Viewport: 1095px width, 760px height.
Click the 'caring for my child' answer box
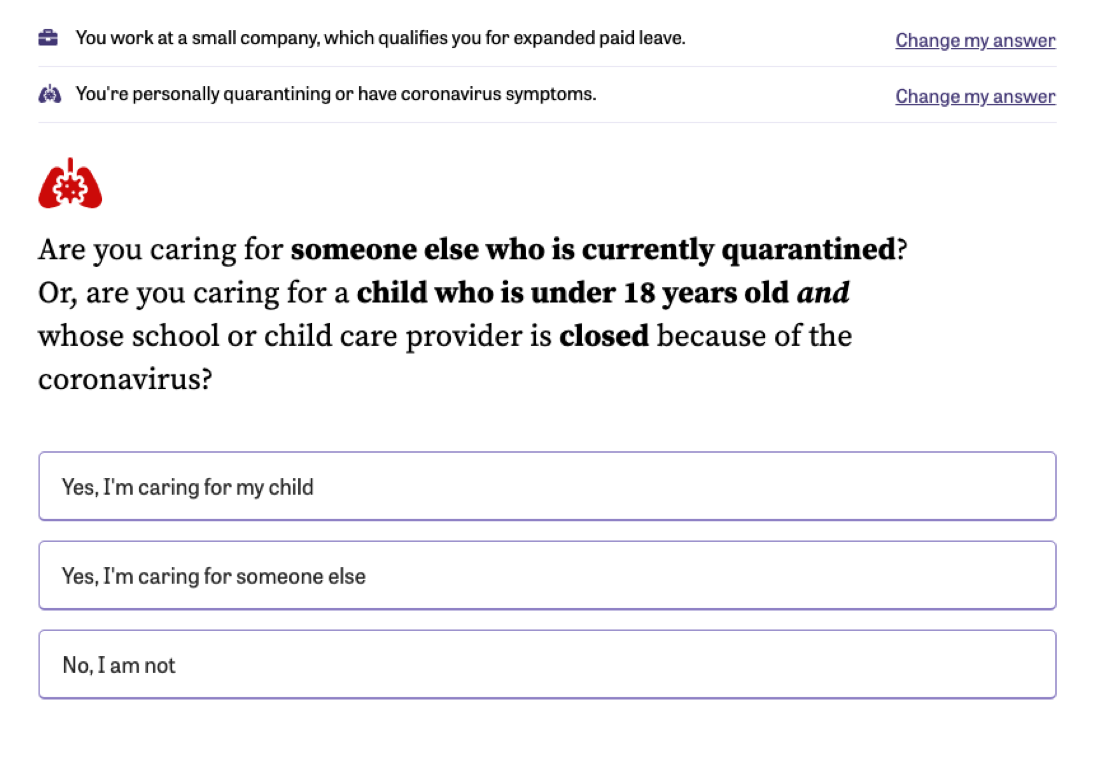tap(547, 486)
